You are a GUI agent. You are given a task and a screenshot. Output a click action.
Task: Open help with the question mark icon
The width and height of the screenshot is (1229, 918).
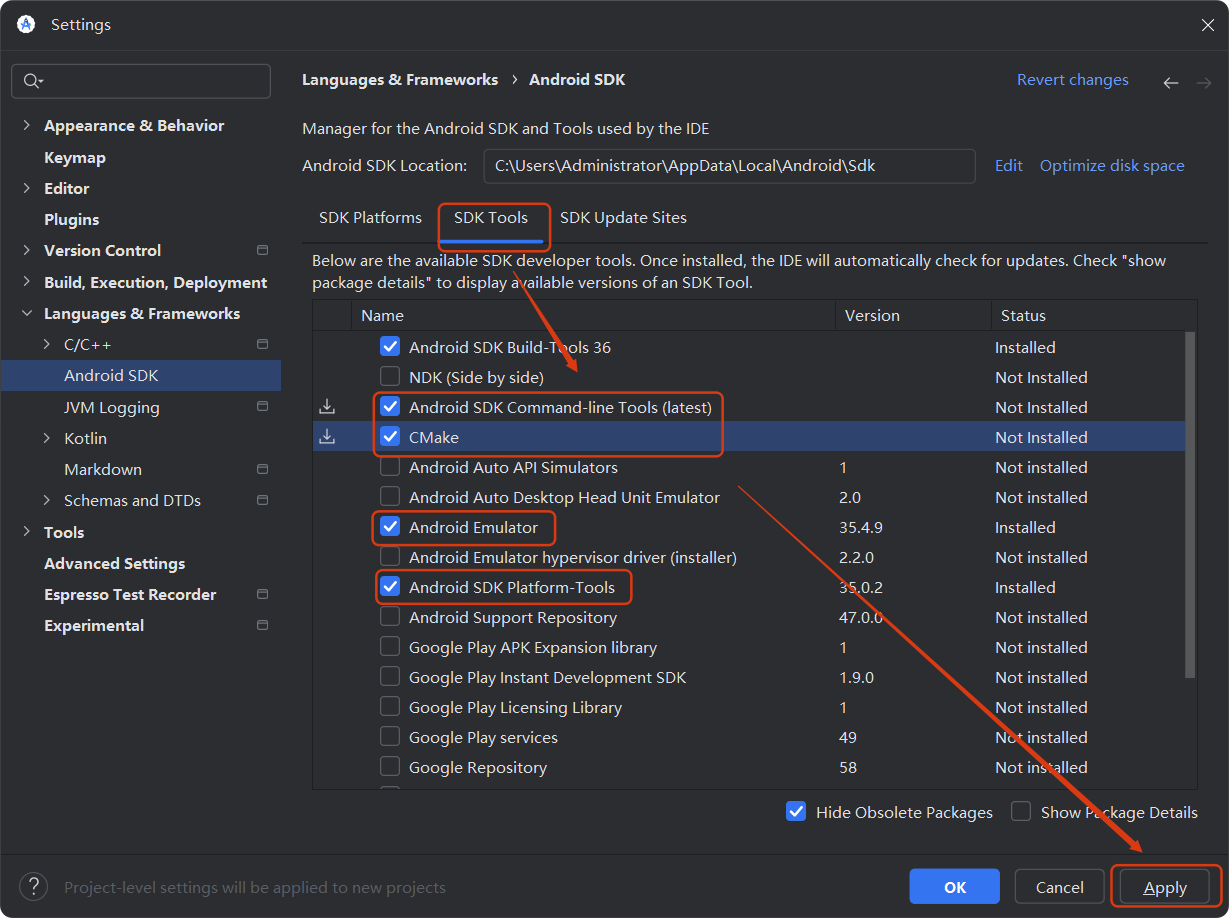[x=33, y=886]
